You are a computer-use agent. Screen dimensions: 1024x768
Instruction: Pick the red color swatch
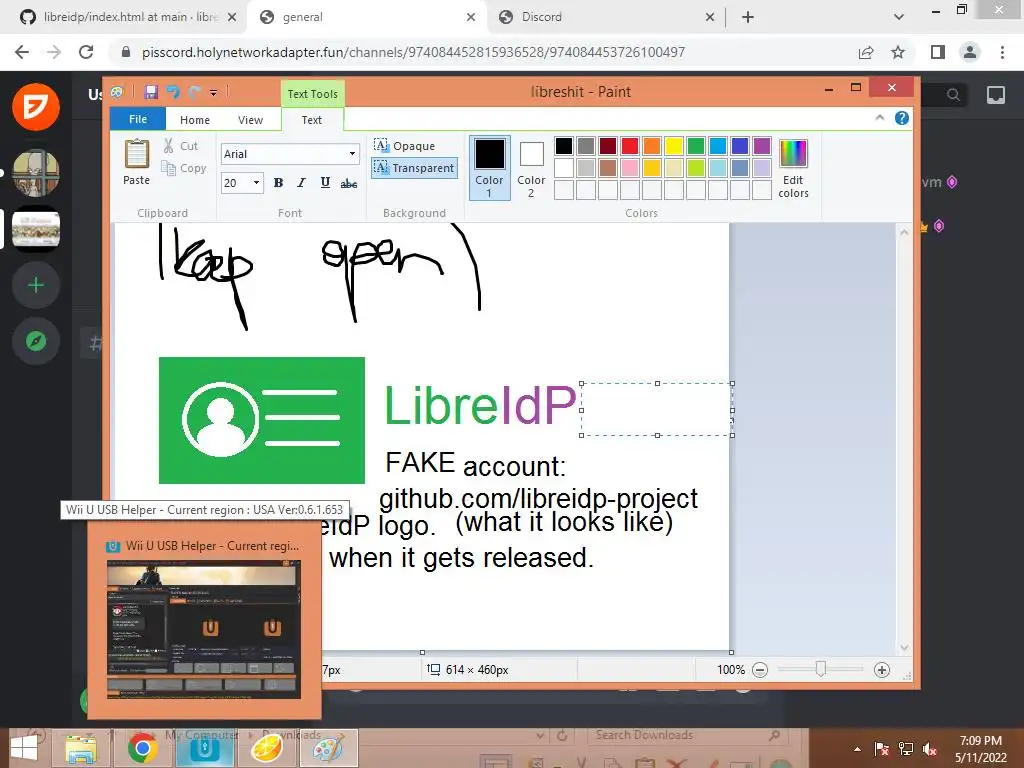click(630, 146)
